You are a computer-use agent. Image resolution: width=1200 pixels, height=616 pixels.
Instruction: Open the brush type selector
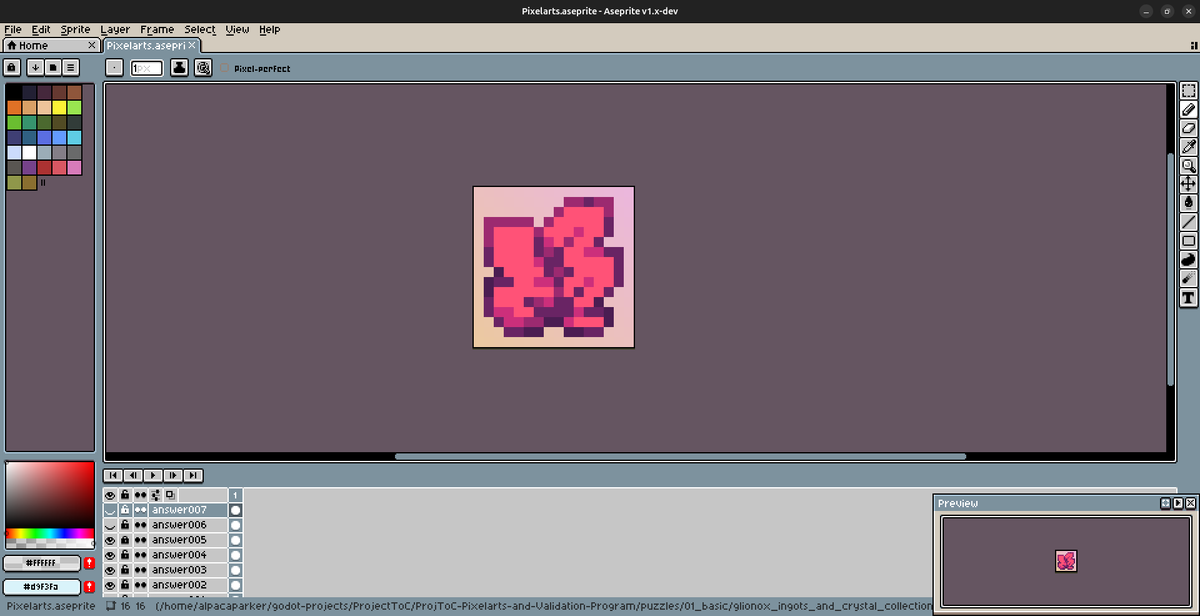tap(115, 68)
